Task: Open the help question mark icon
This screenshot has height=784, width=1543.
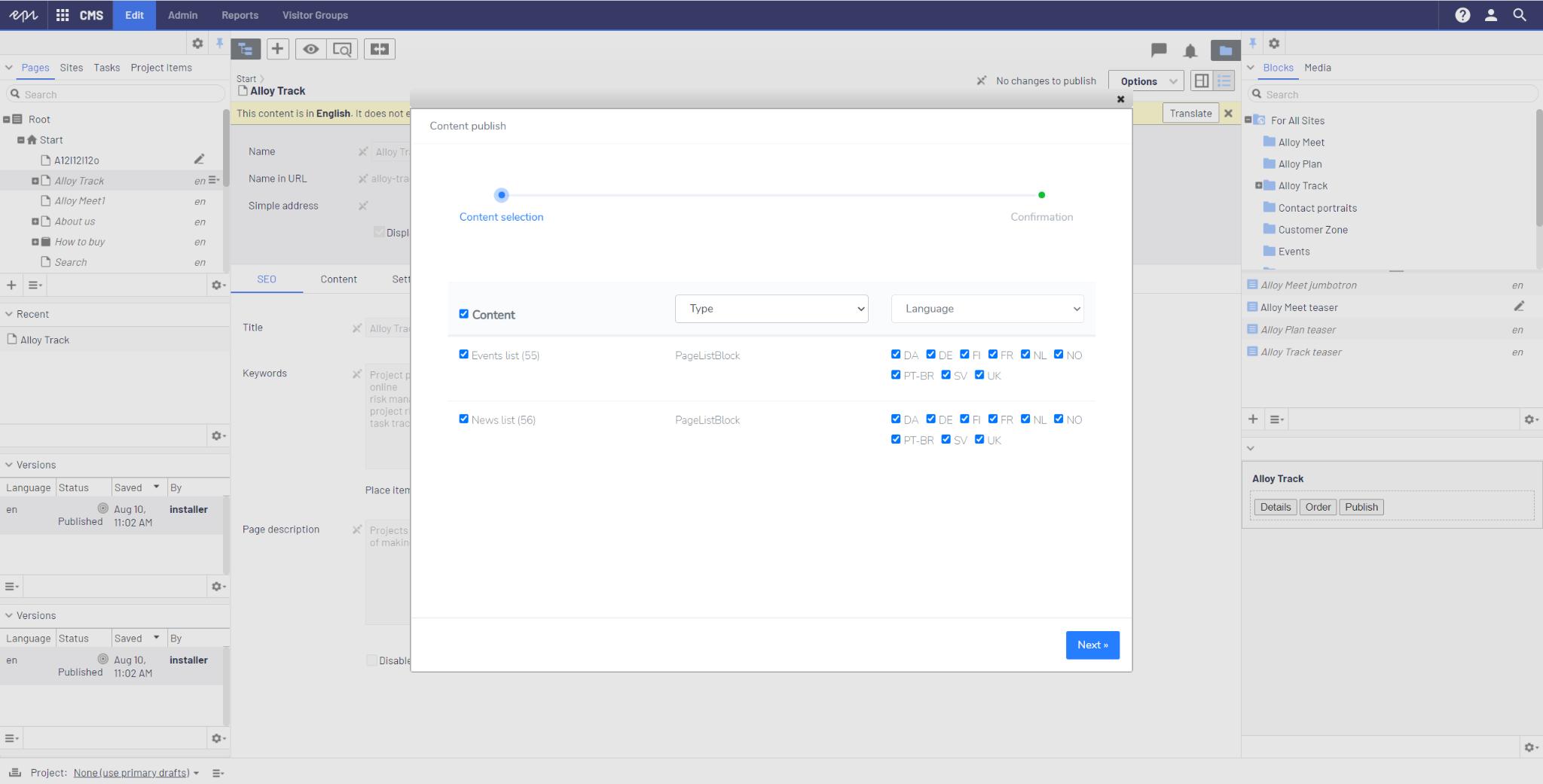Action: [1462, 15]
